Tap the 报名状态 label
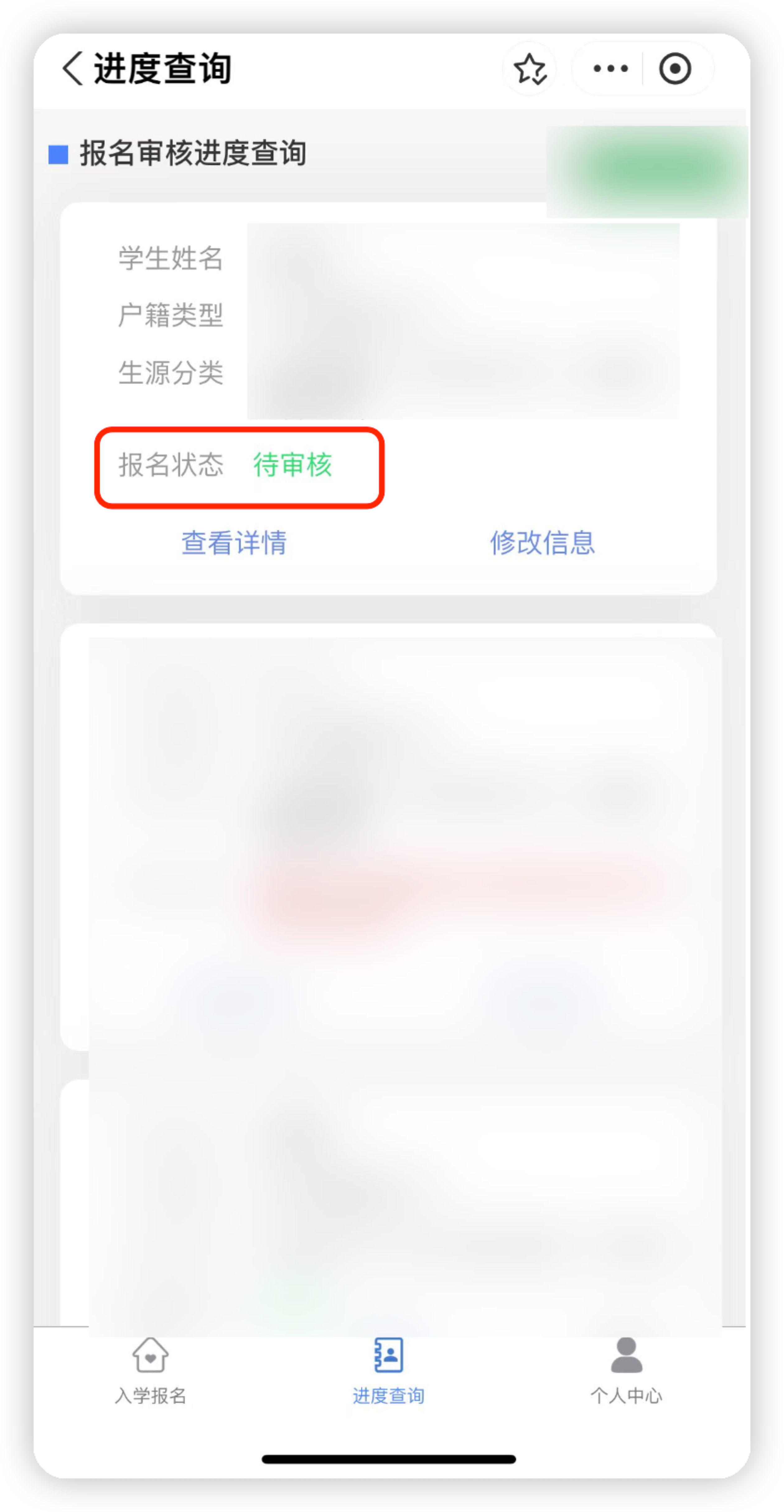This screenshot has height=1512, width=784. tap(171, 464)
